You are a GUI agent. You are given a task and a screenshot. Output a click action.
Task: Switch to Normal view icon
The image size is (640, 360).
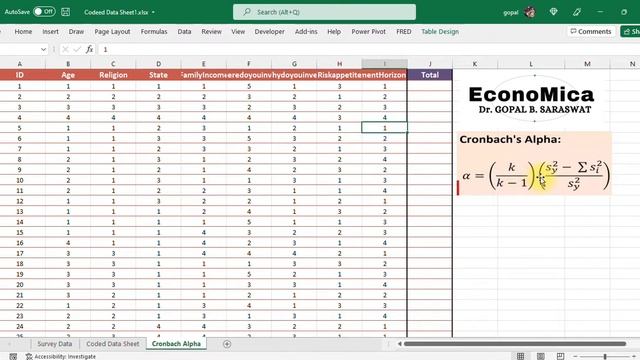click(520, 356)
